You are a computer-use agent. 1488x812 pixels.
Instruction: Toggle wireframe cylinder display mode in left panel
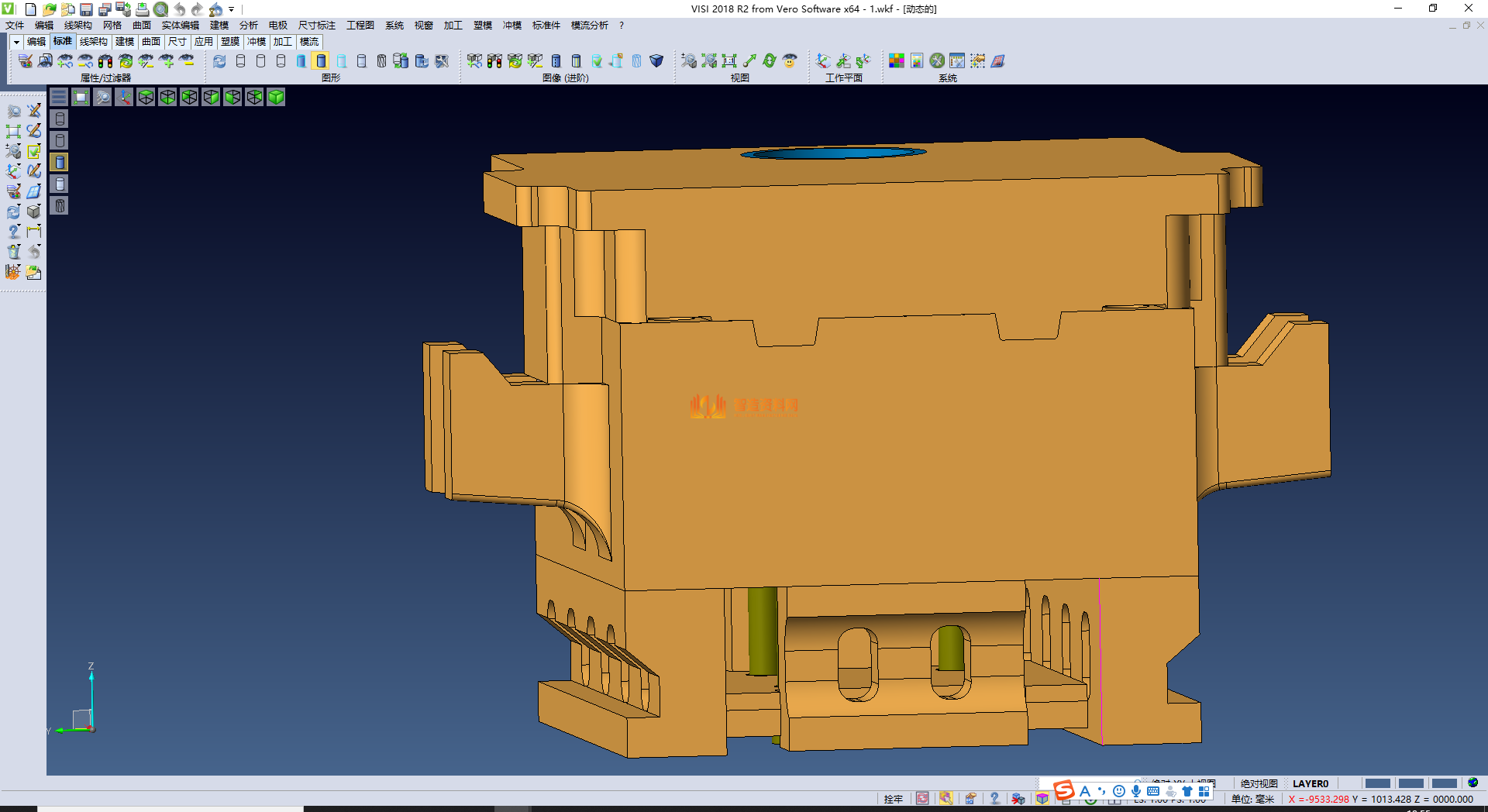click(60, 119)
